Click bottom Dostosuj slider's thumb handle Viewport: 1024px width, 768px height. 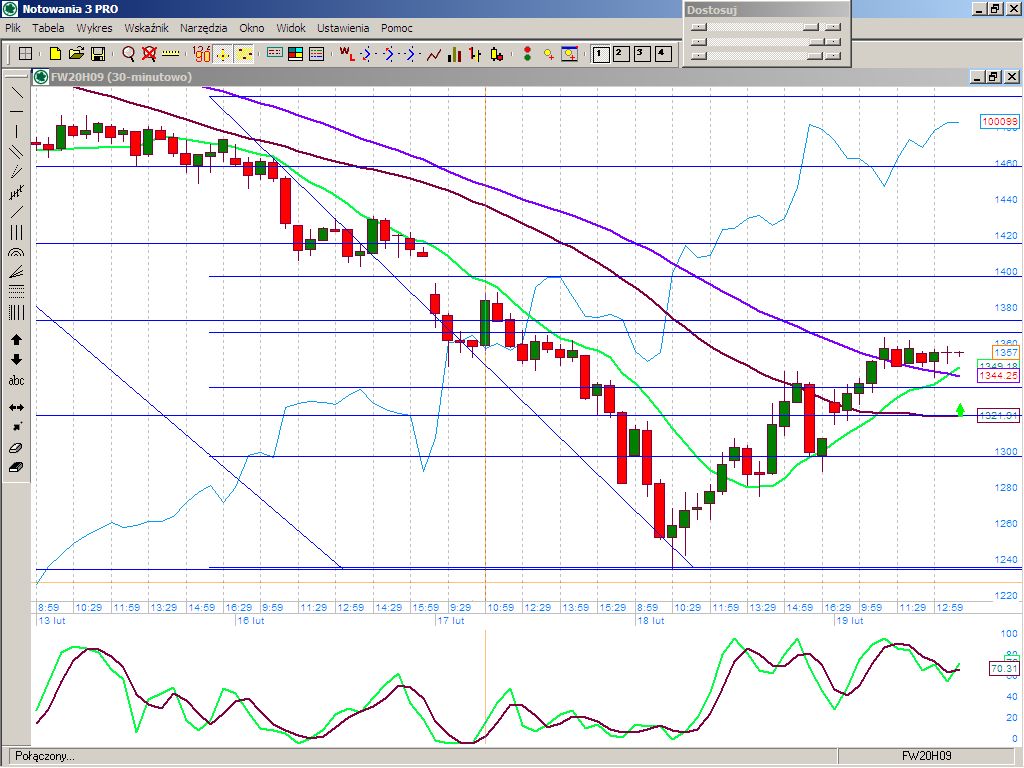[x=814, y=56]
